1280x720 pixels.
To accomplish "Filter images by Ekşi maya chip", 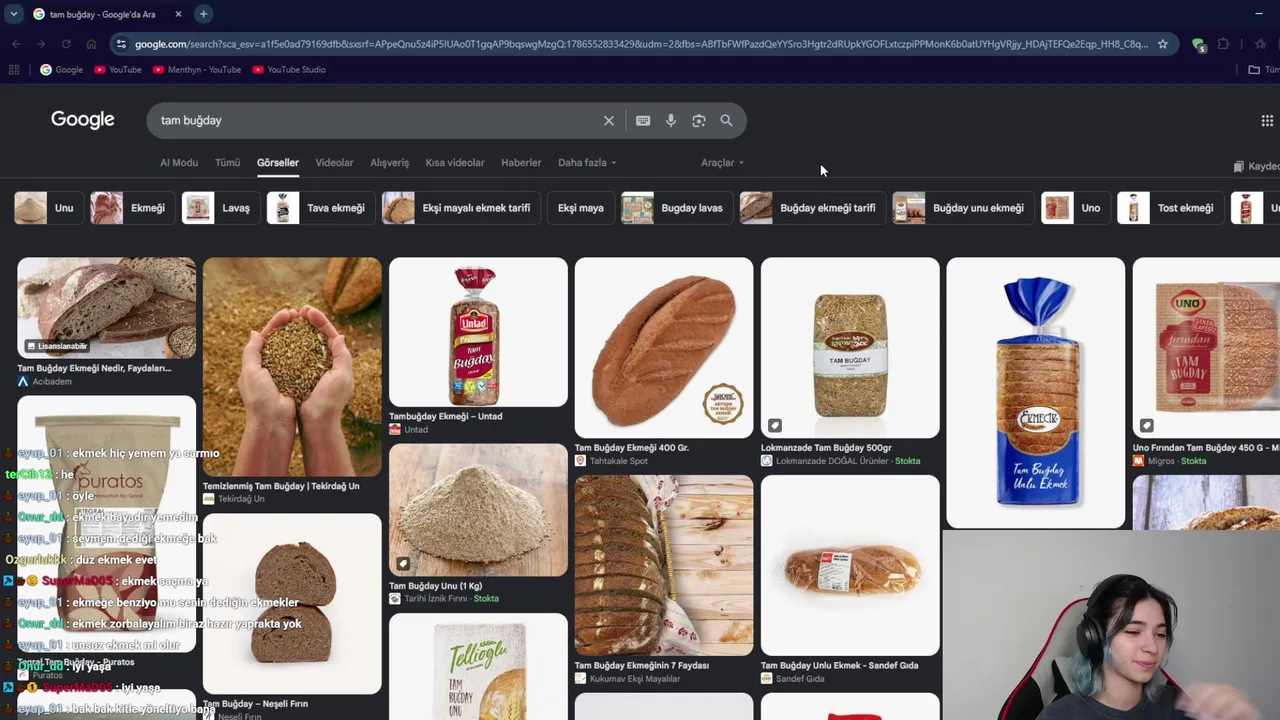I will (581, 208).
